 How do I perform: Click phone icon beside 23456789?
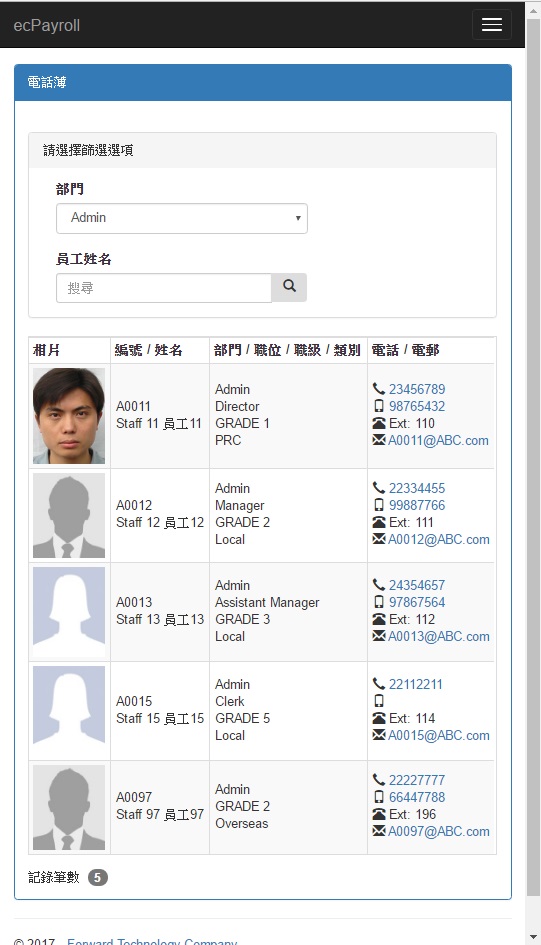(378, 389)
